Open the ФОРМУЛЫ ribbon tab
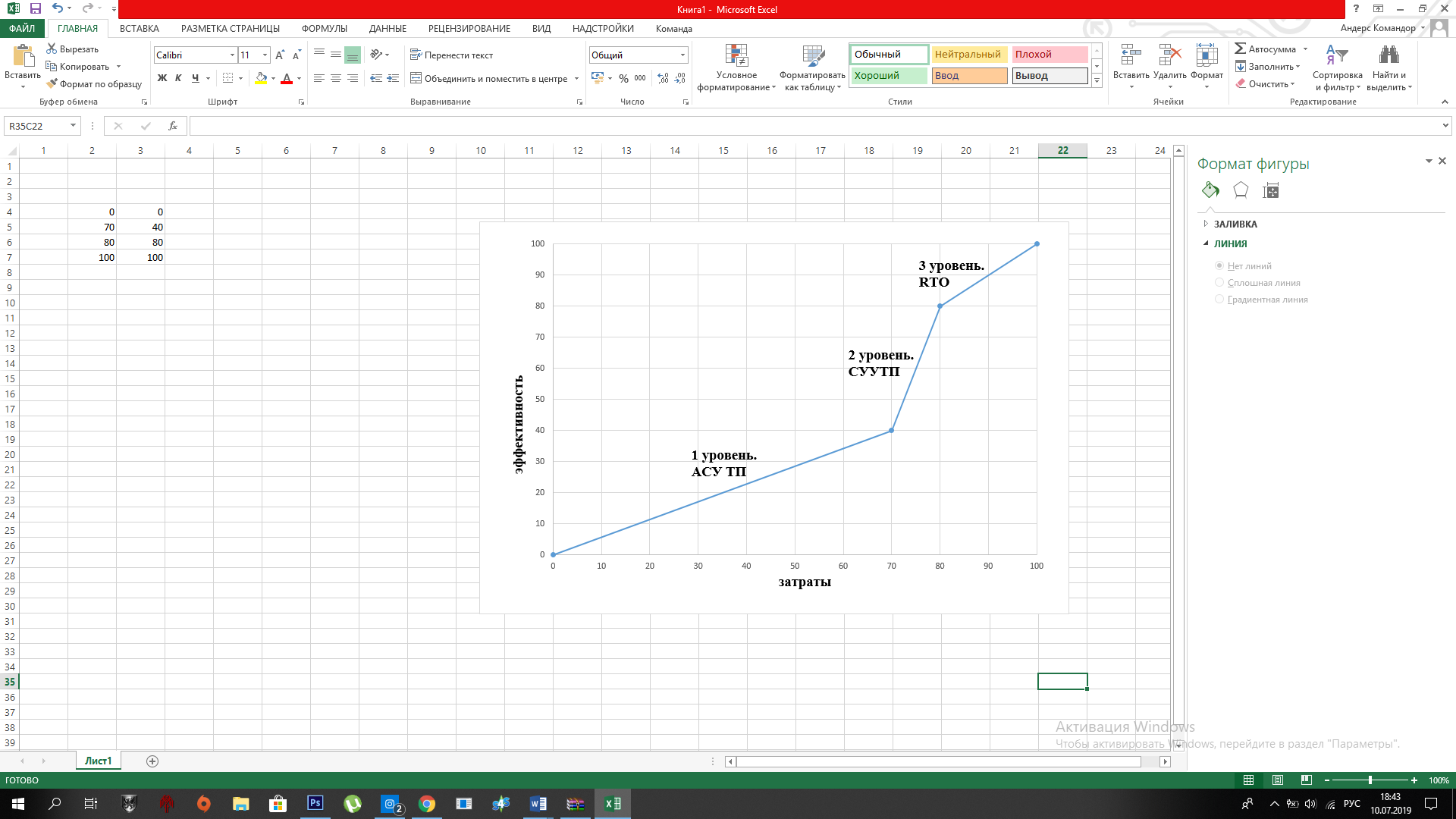1456x819 pixels. pos(325,29)
